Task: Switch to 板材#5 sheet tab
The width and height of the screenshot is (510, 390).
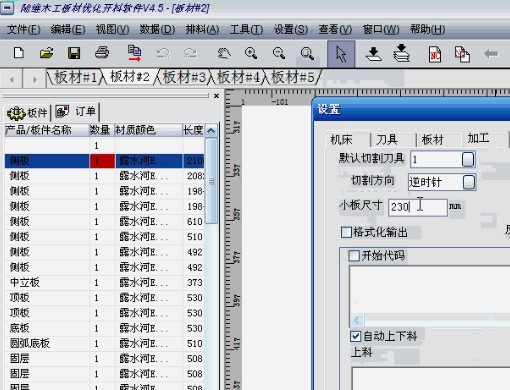Action: [x=292, y=78]
